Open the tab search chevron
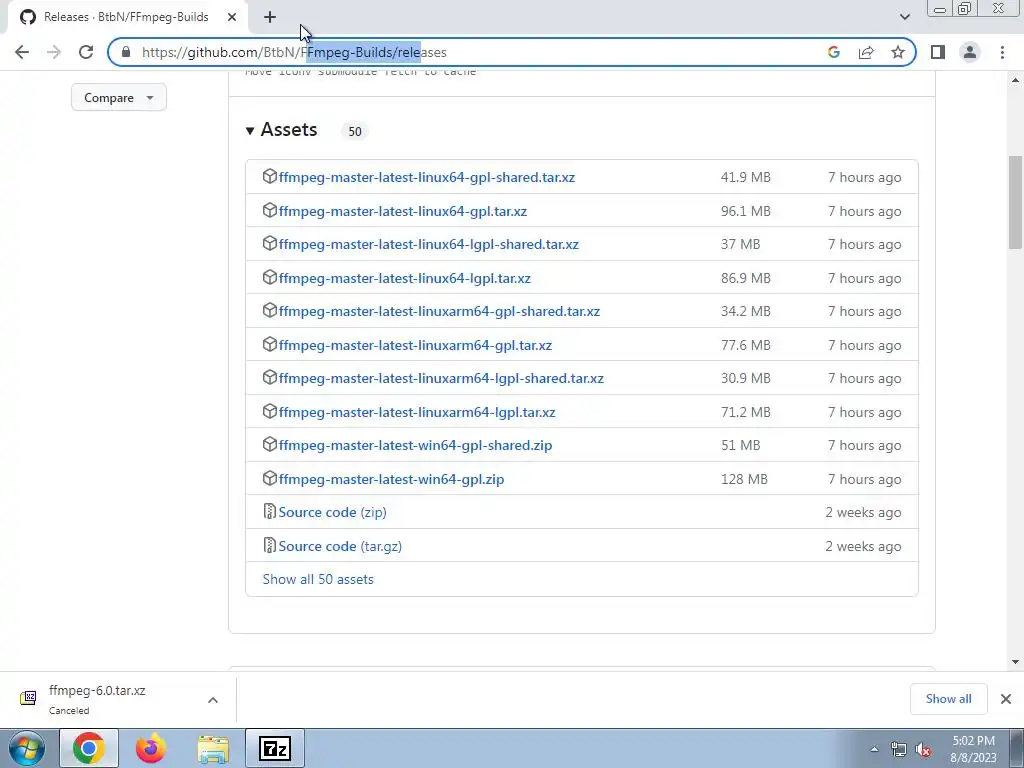The width and height of the screenshot is (1024, 768). 904,17
